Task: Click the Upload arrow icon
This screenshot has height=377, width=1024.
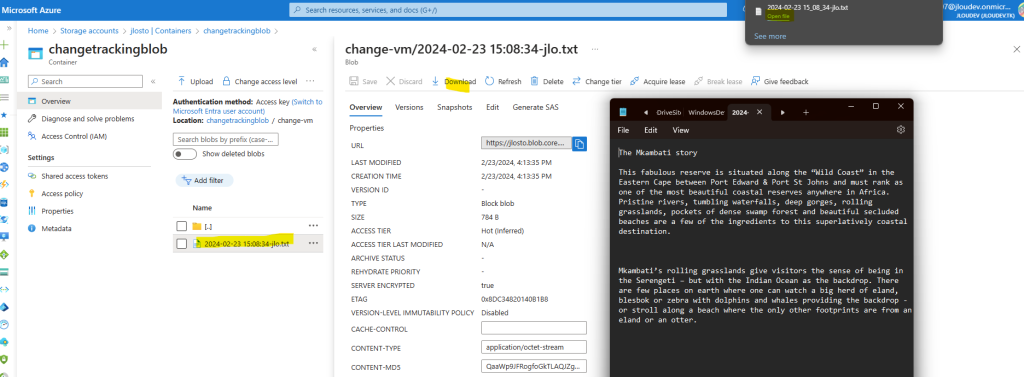Action: pos(182,81)
